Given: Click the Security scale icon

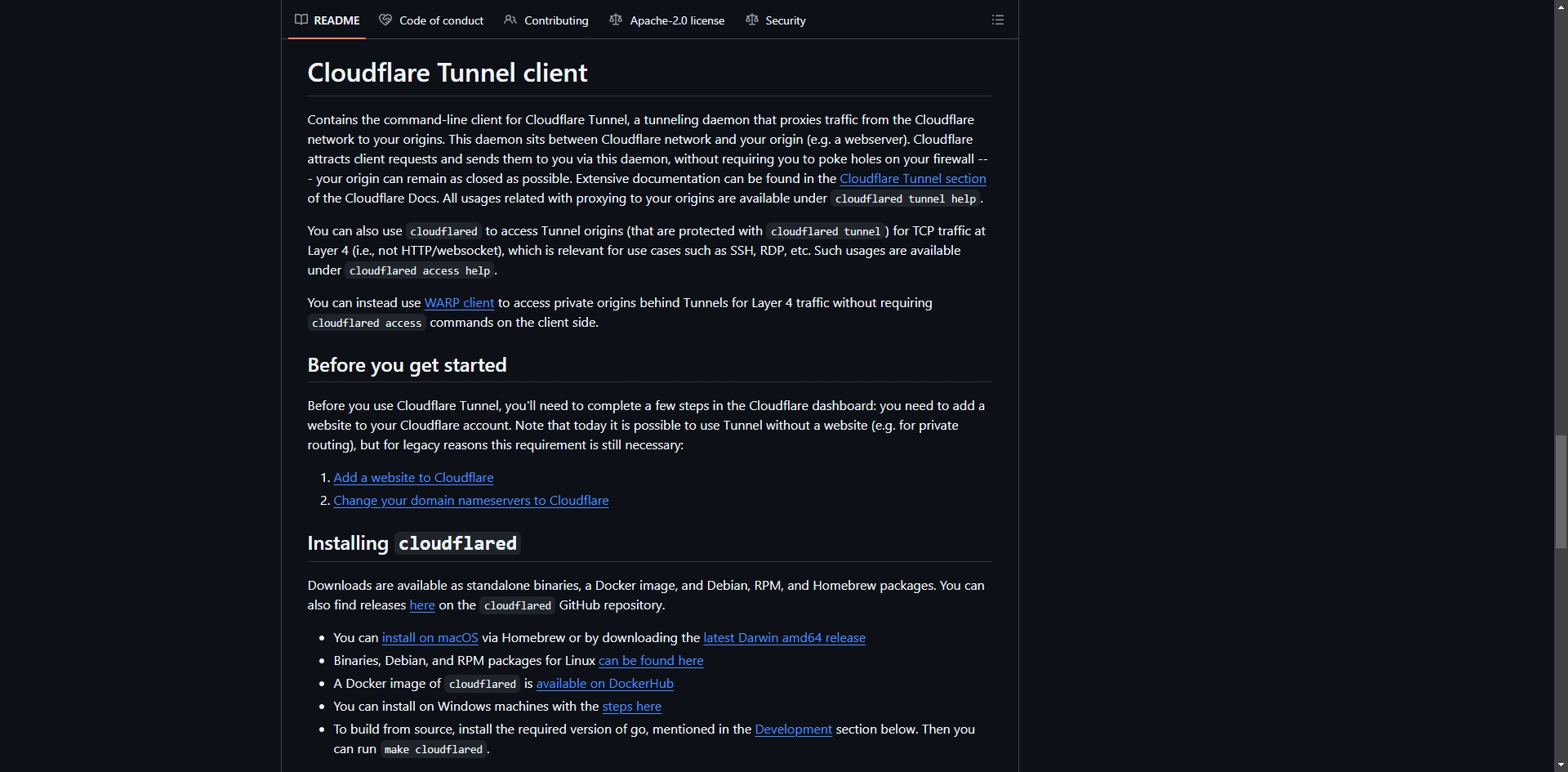Looking at the screenshot, I should tap(751, 20).
